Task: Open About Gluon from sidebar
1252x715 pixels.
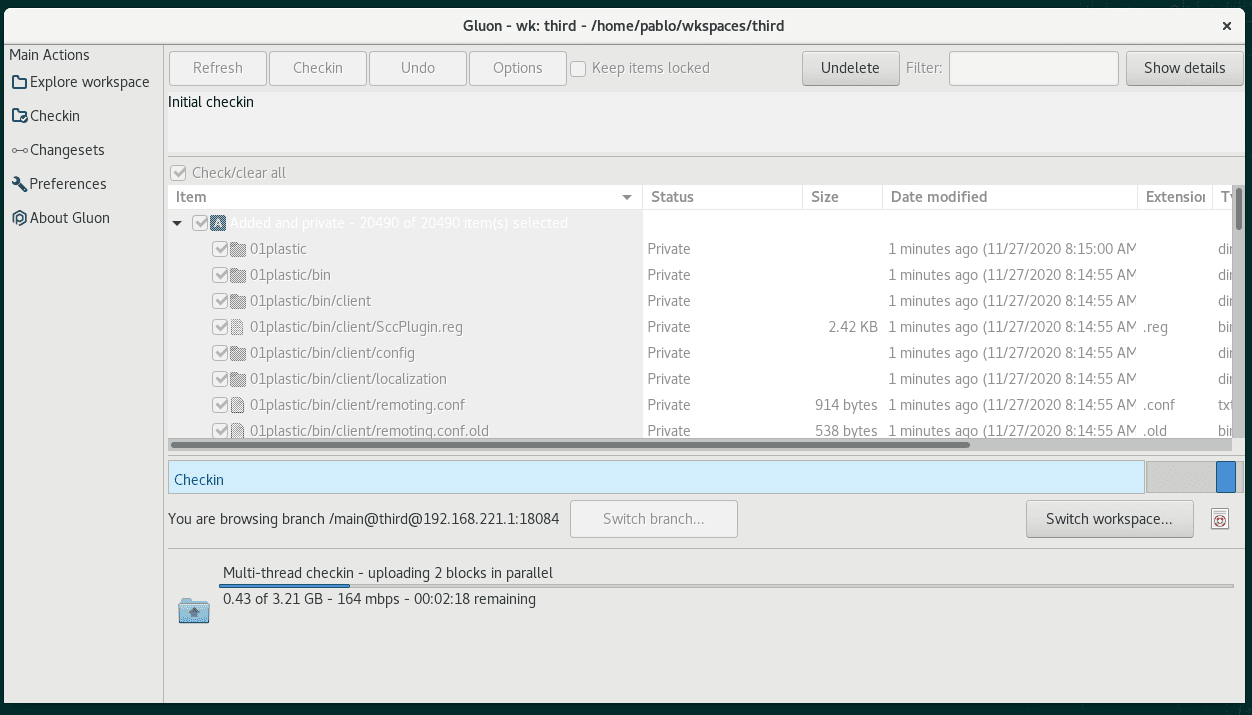Action: coord(60,218)
